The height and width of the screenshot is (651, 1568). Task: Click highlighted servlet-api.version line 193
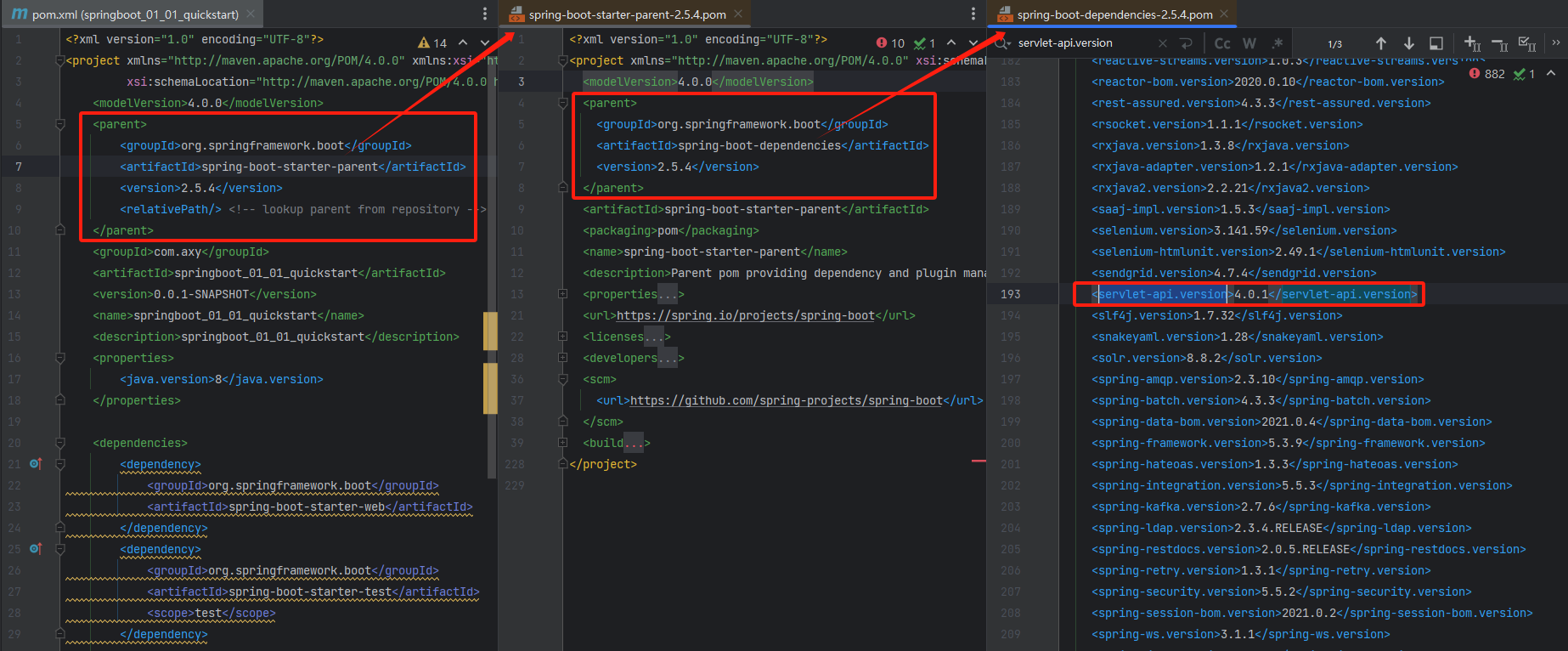[x=1255, y=294]
